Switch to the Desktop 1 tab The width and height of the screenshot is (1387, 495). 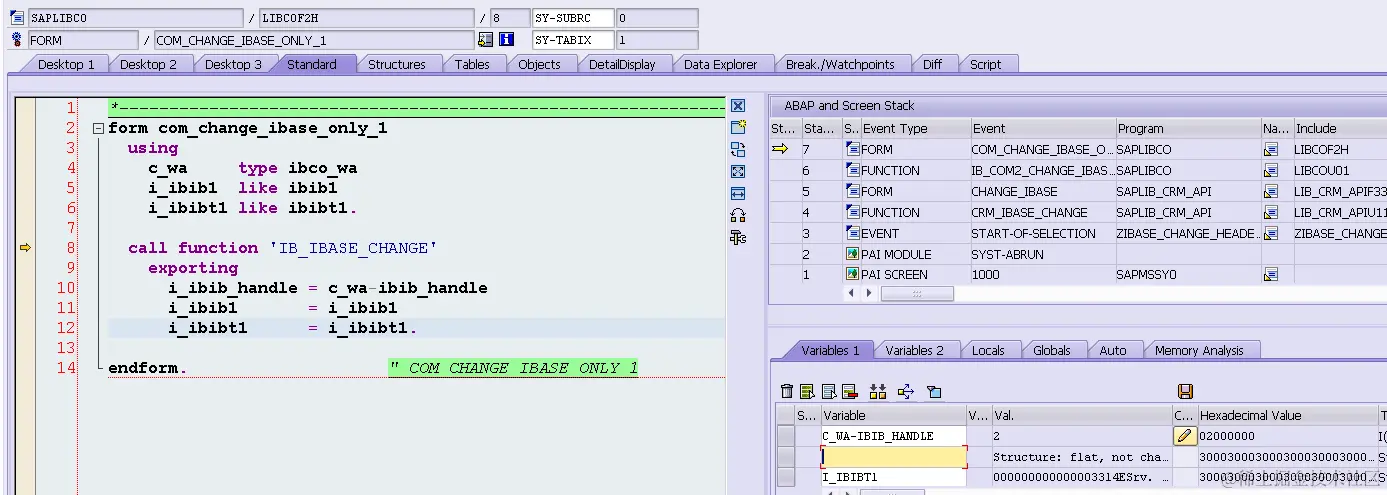66,64
